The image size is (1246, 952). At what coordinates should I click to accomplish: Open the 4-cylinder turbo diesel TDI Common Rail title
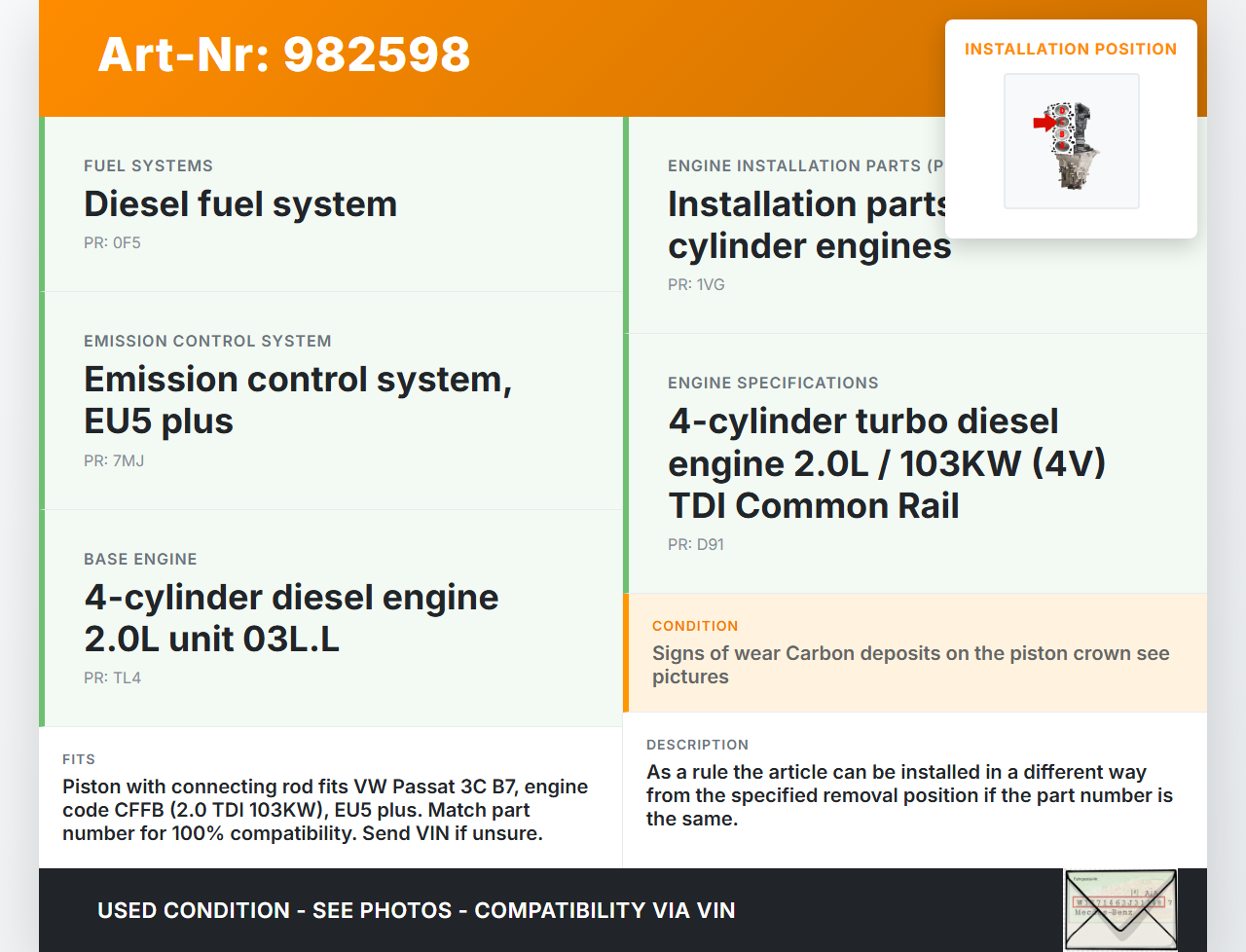[x=886, y=463]
